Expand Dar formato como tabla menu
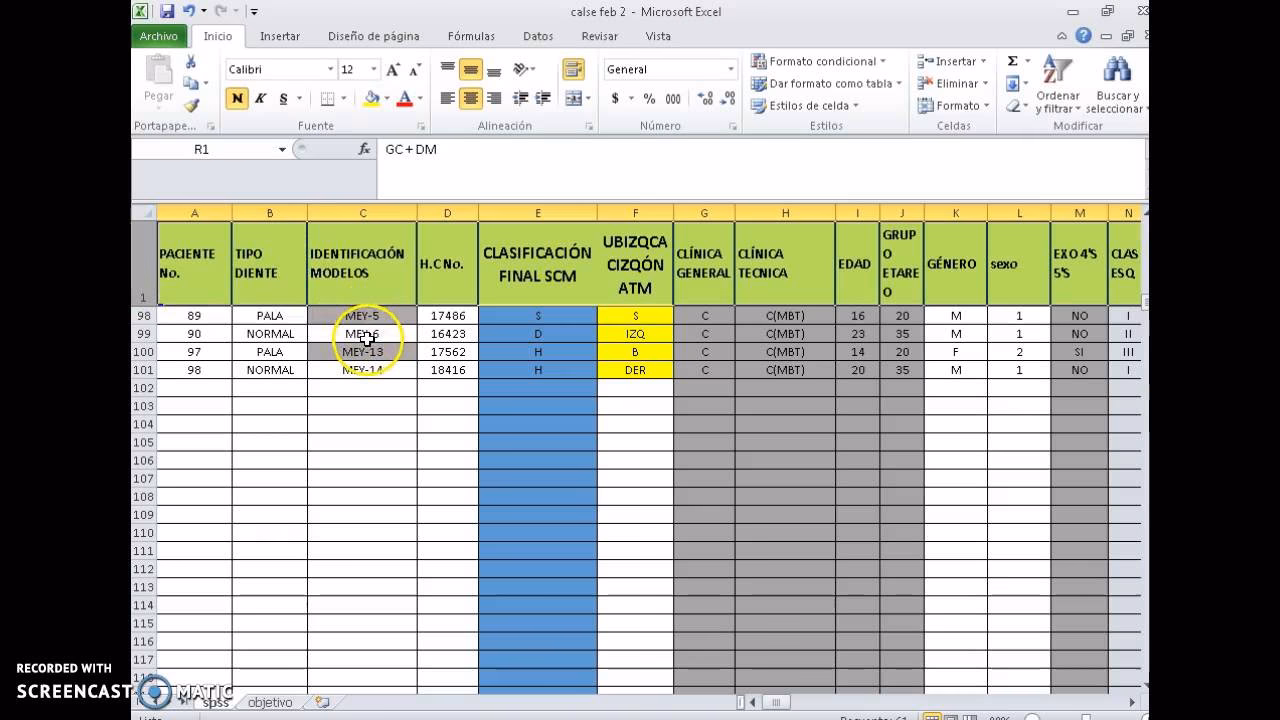1280x720 pixels. pos(826,84)
